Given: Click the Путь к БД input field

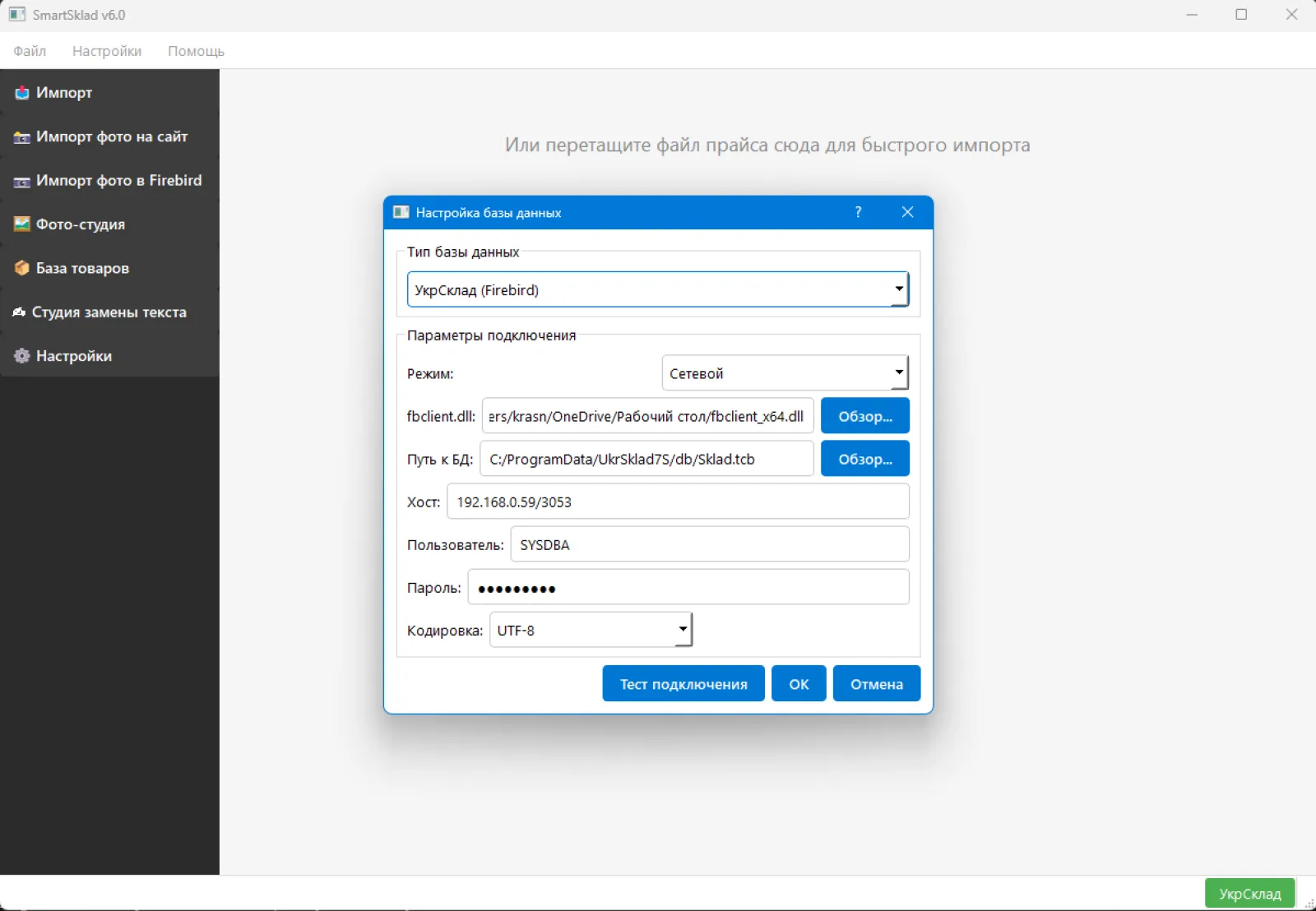Looking at the screenshot, I should pos(647,459).
